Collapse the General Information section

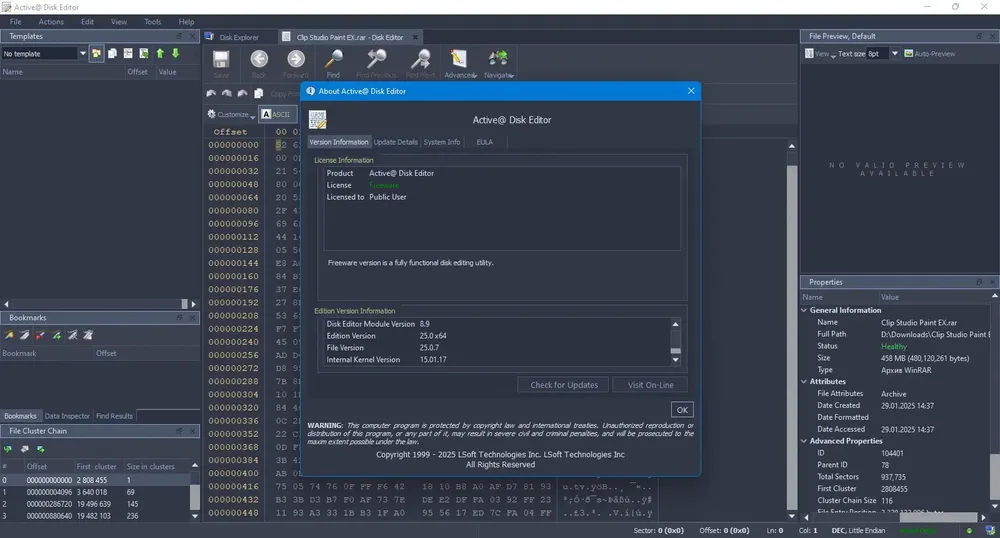tap(804, 310)
